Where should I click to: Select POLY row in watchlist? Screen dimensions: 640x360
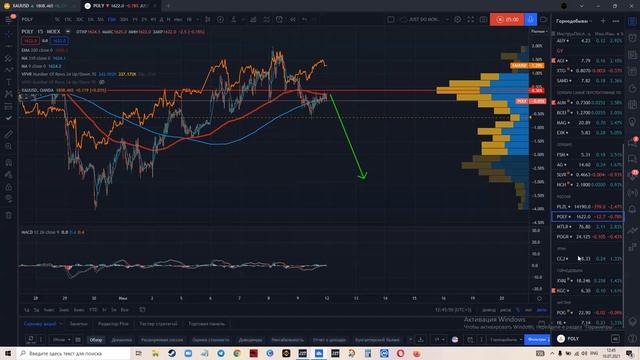[x=588, y=217]
